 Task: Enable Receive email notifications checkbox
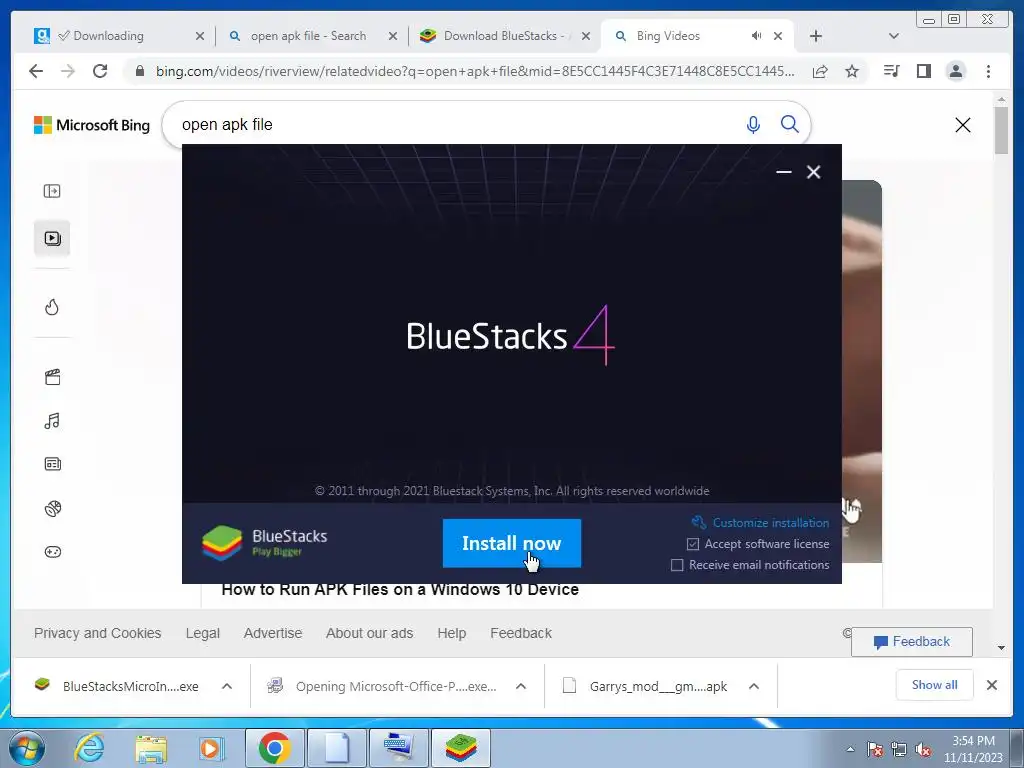point(677,565)
